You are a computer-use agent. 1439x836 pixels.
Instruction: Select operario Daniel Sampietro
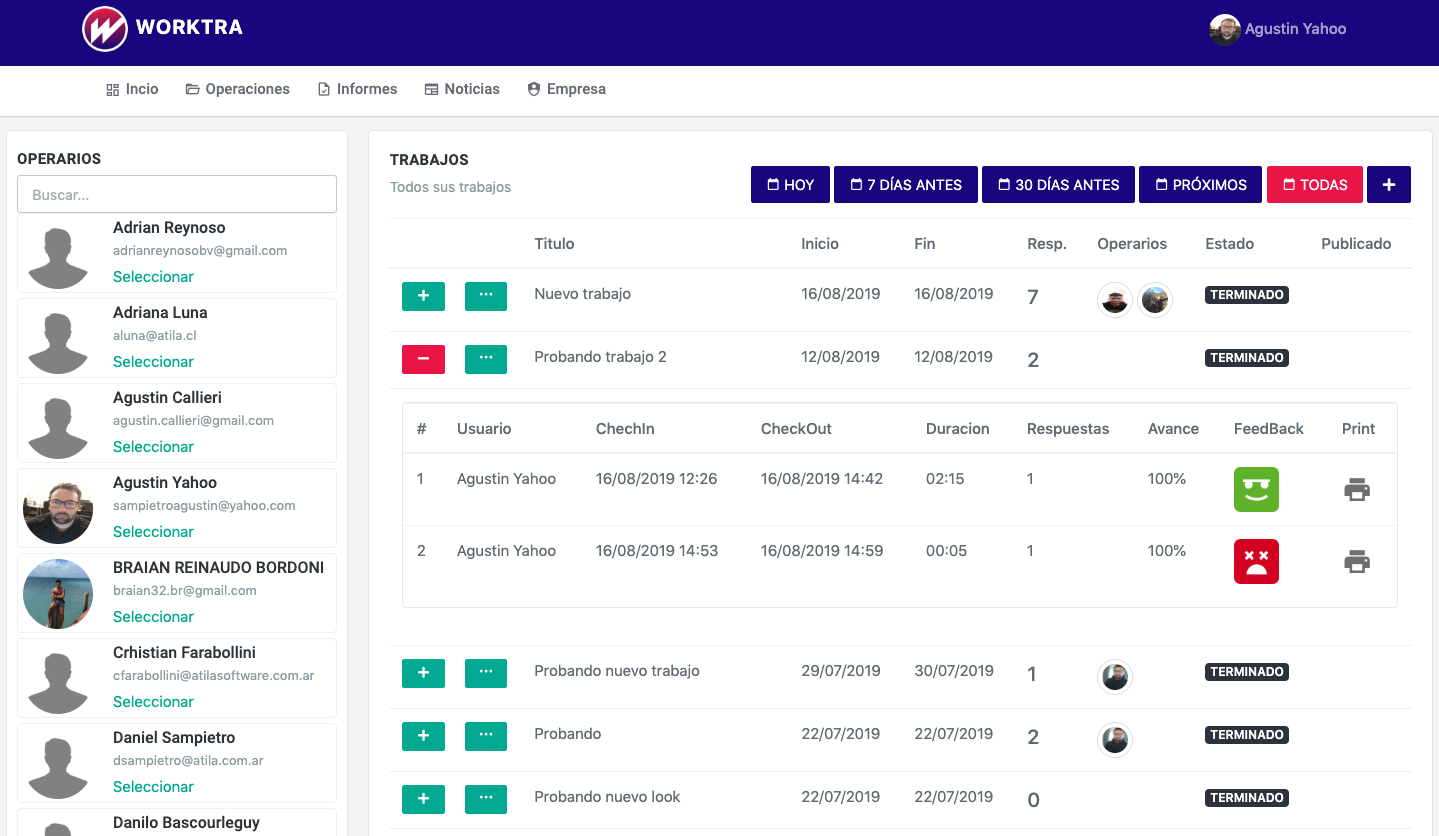click(x=153, y=787)
